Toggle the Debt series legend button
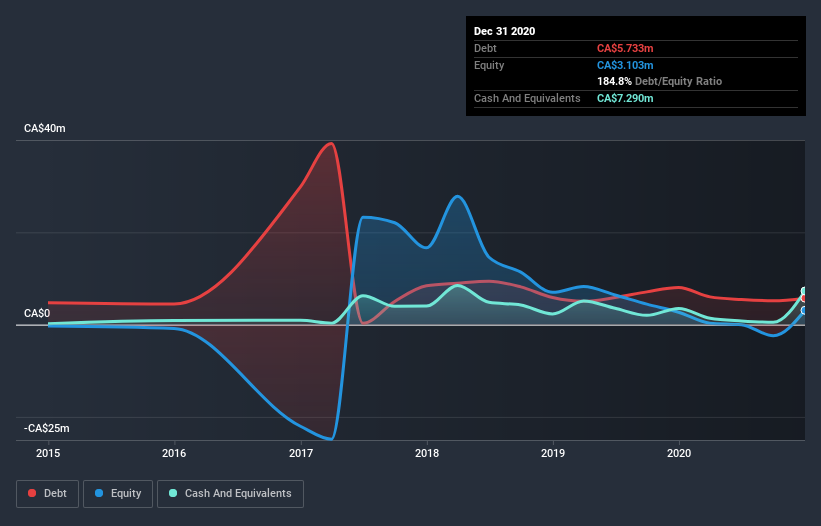The height and width of the screenshot is (526, 821). point(48,494)
